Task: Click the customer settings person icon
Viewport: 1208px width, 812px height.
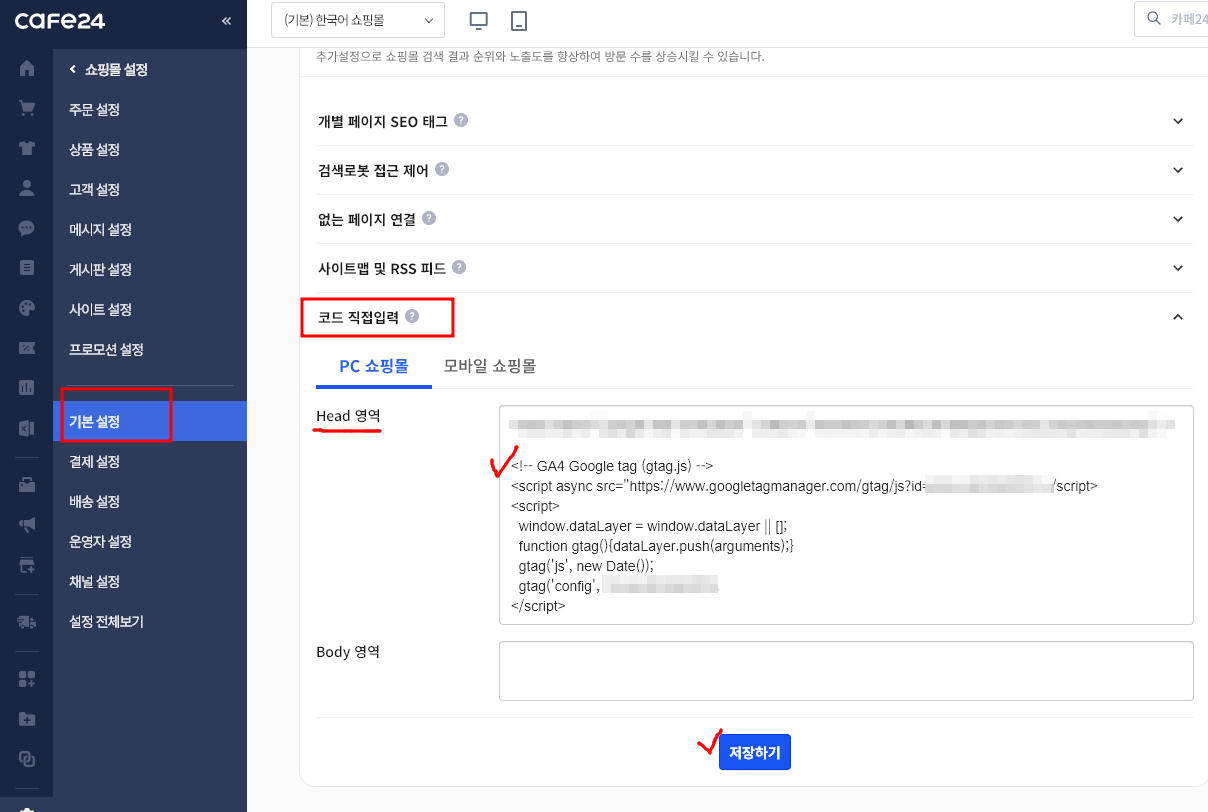Action: (27, 189)
